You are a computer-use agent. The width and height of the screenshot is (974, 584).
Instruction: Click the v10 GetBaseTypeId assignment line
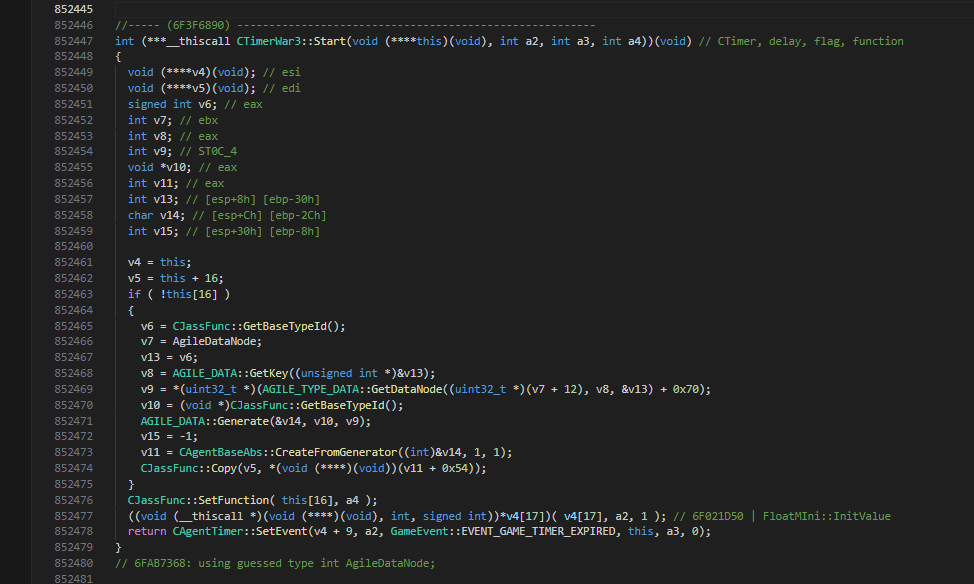click(x=272, y=405)
